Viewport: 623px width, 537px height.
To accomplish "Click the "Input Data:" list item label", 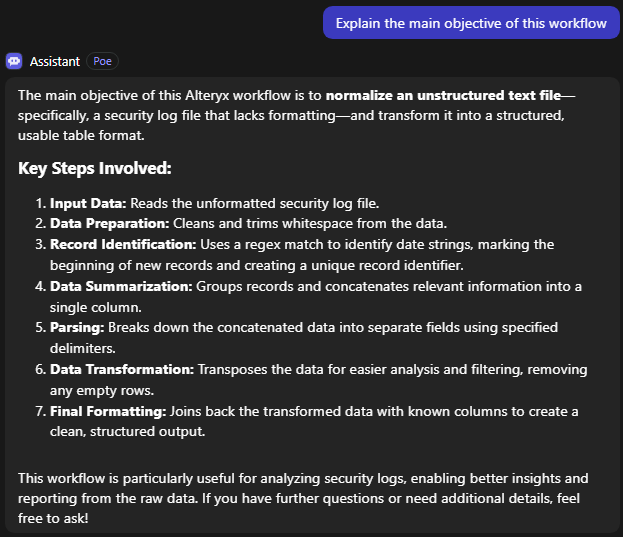I will click(x=88, y=202).
